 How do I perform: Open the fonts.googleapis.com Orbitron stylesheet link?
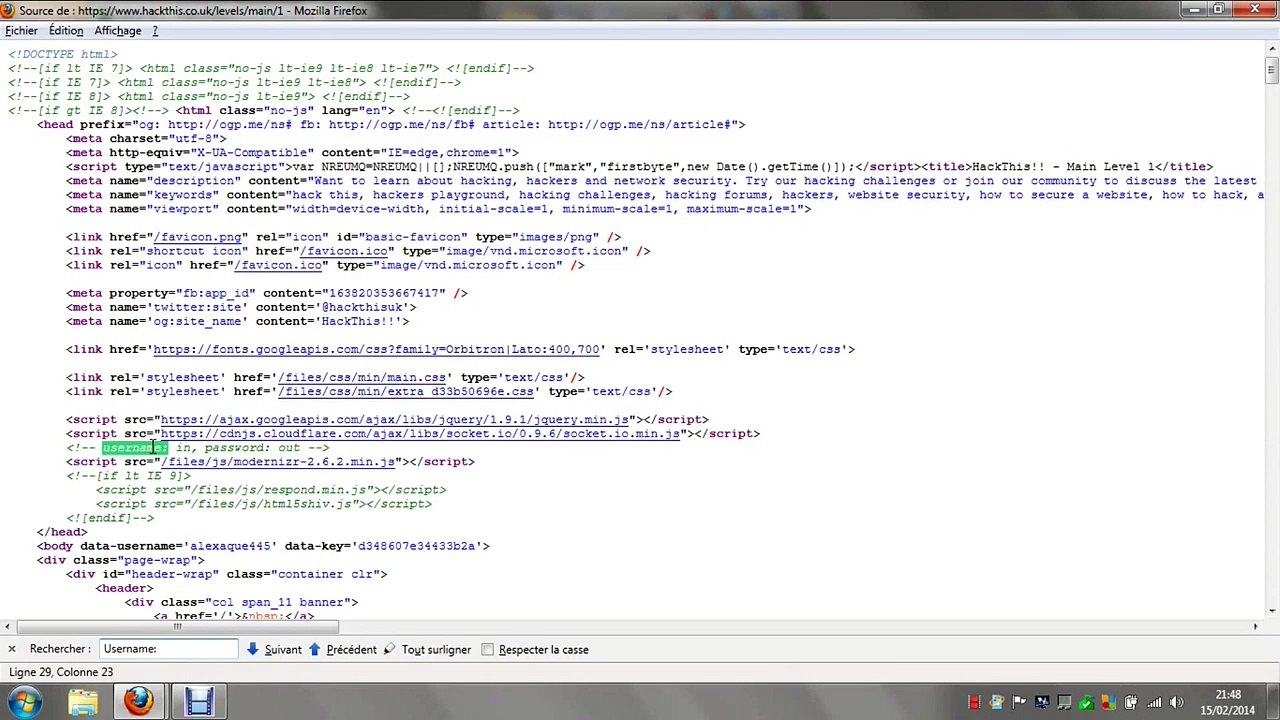(376, 349)
